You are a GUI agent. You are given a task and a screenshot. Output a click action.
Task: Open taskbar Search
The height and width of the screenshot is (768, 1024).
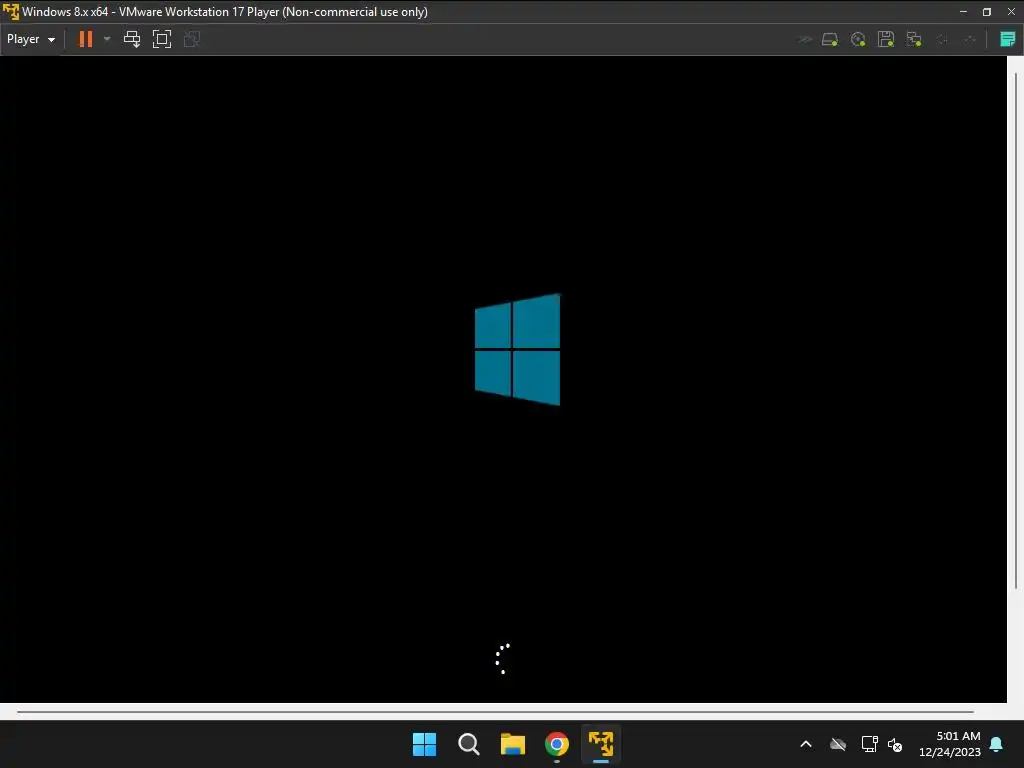coord(468,744)
